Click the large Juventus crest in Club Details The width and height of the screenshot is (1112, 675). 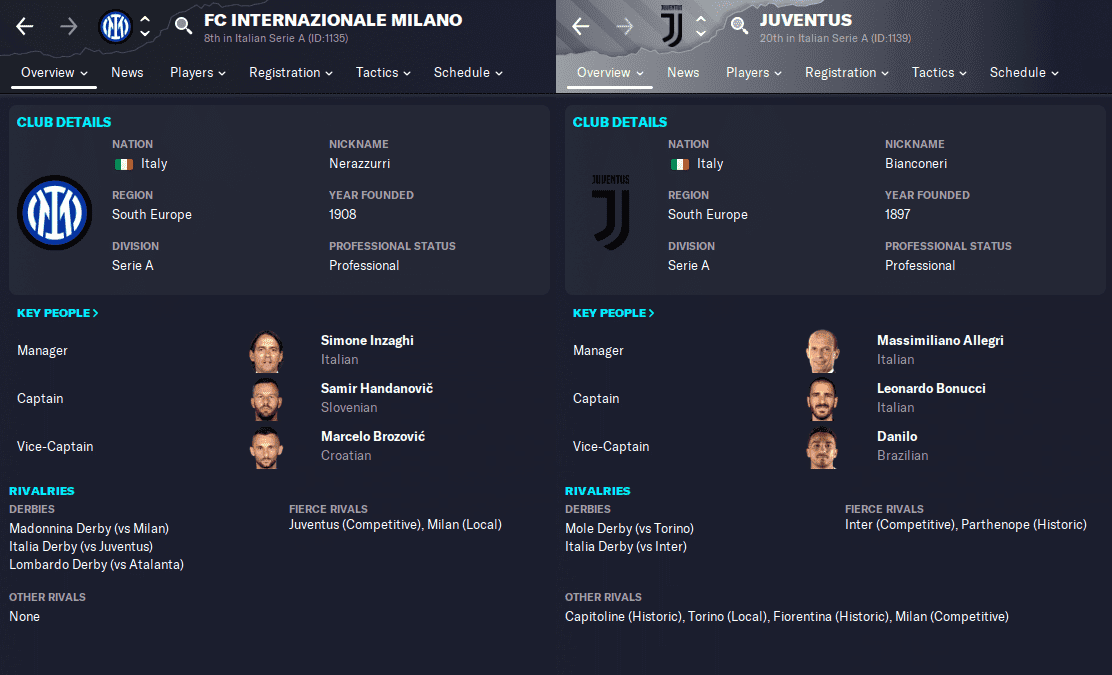pyautogui.click(x=611, y=212)
